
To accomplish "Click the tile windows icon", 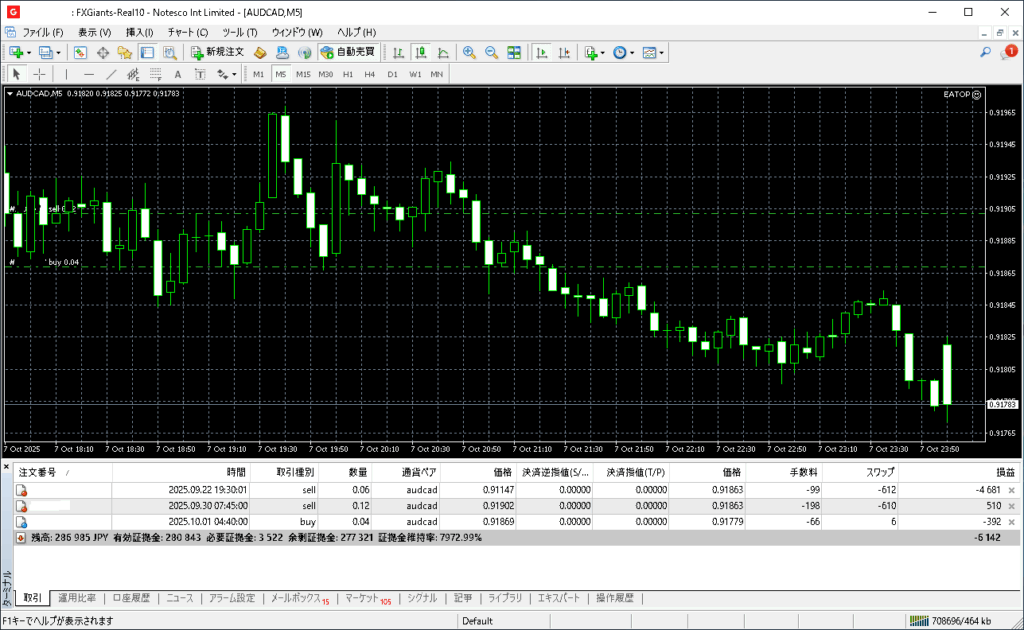I will [x=514, y=52].
